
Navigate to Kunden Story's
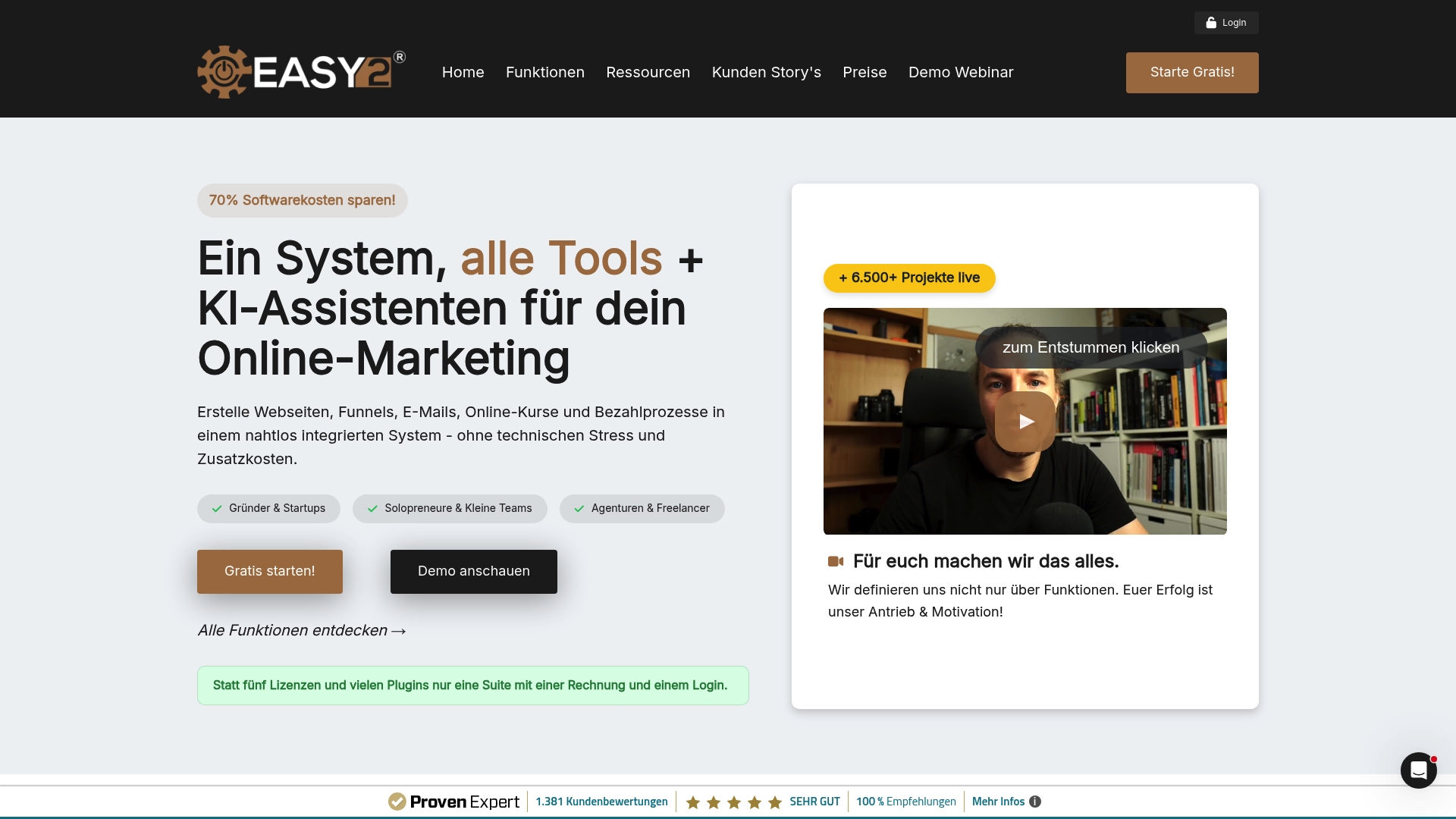(x=766, y=72)
